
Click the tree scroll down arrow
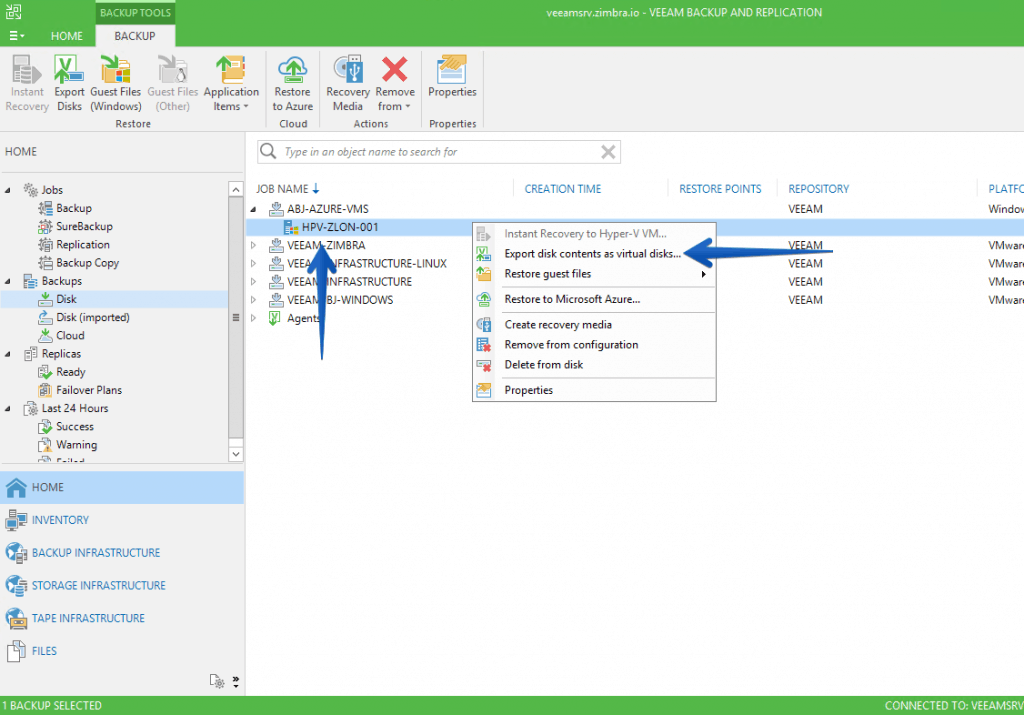[236, 454]
